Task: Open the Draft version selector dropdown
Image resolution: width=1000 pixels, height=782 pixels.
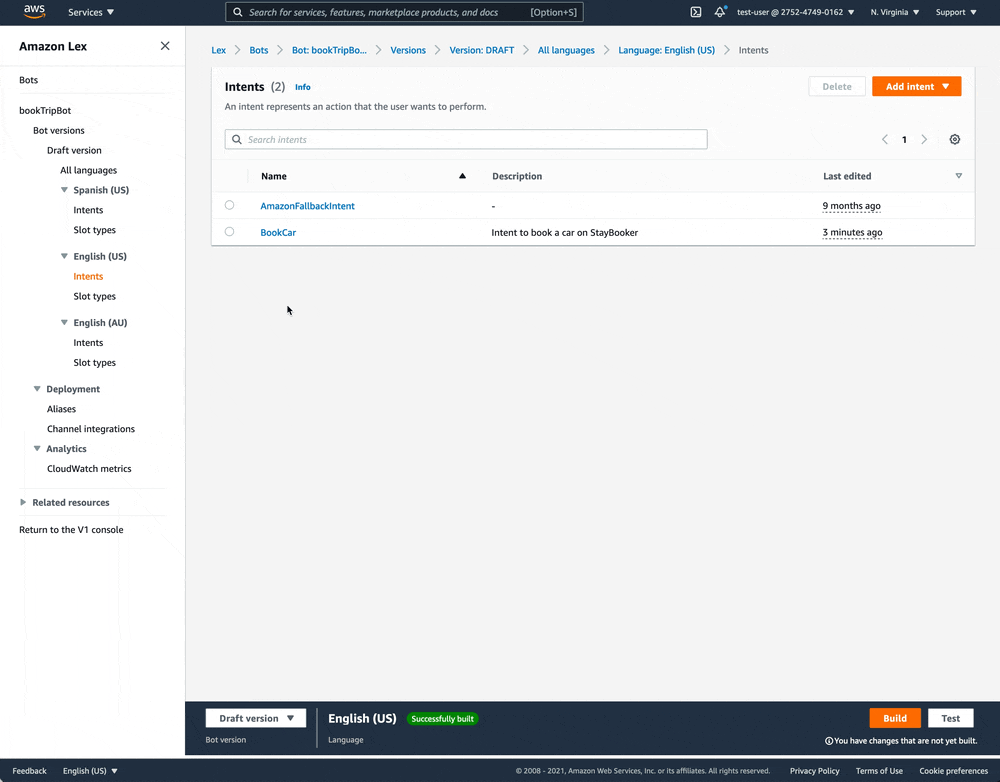Action: [256, 718]
